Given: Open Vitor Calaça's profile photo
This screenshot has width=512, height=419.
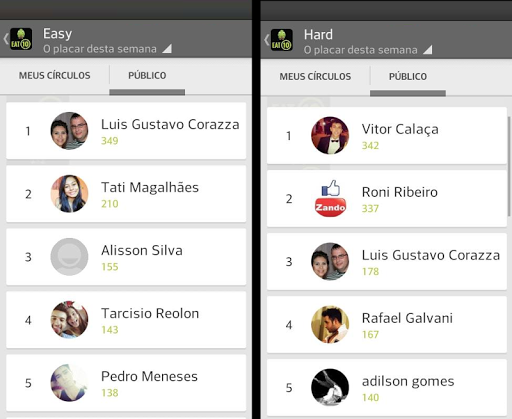Looking at the screenshot, I should 330,135.
